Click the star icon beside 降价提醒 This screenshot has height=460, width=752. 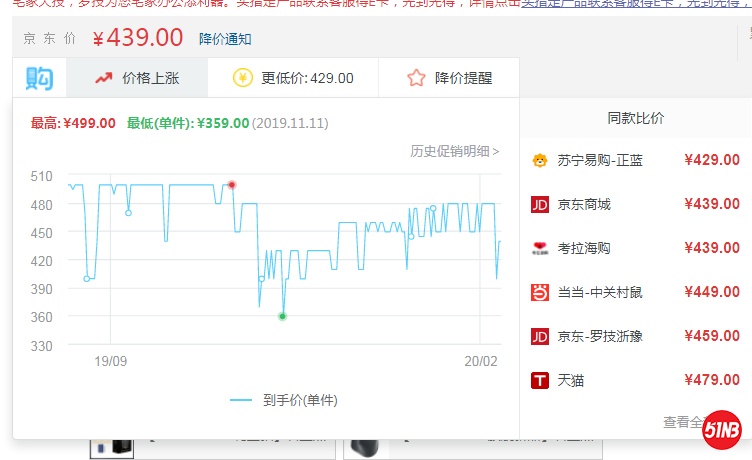416,78
